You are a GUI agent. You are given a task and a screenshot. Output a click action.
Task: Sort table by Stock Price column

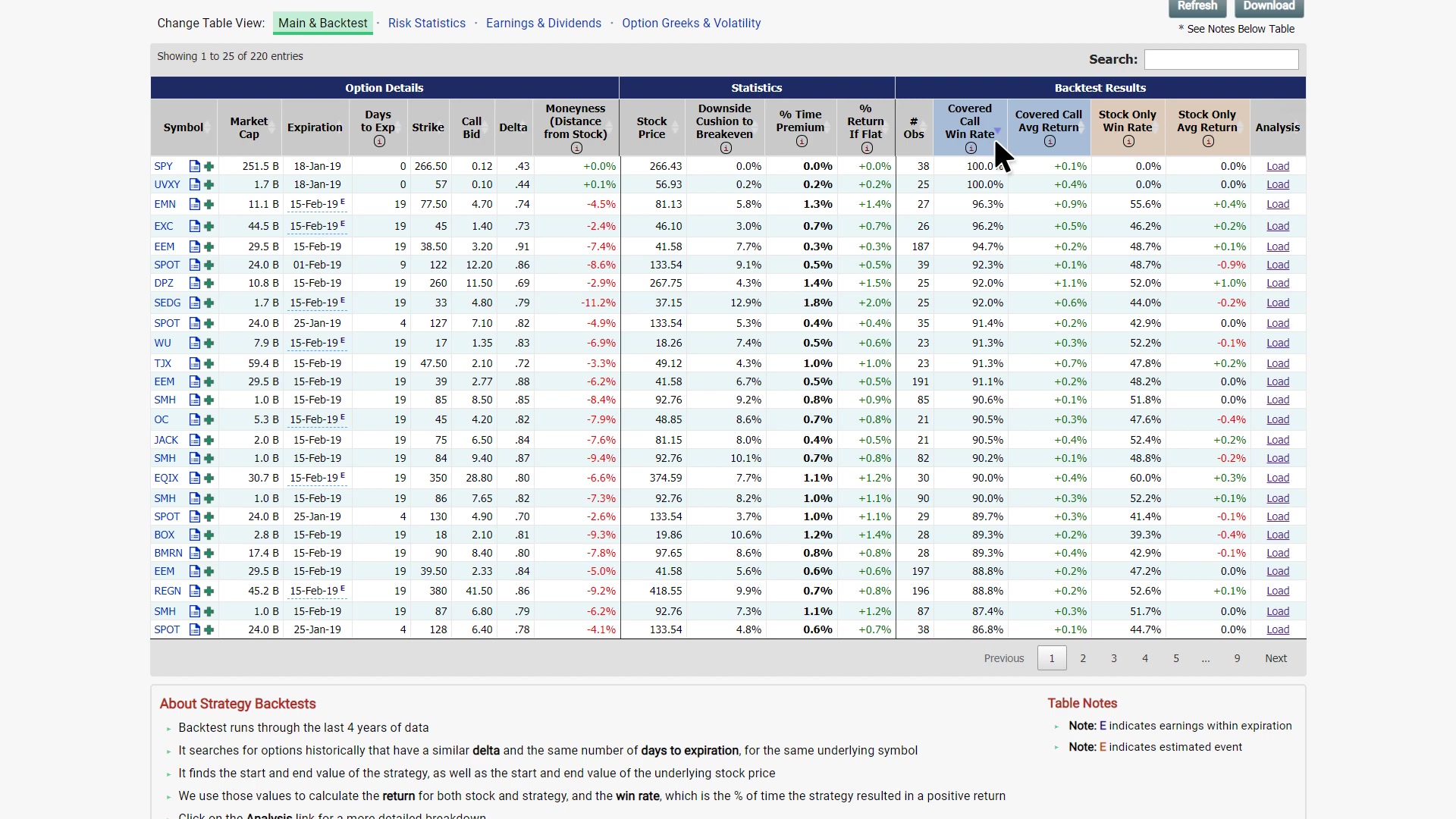(x=652, y=127)
